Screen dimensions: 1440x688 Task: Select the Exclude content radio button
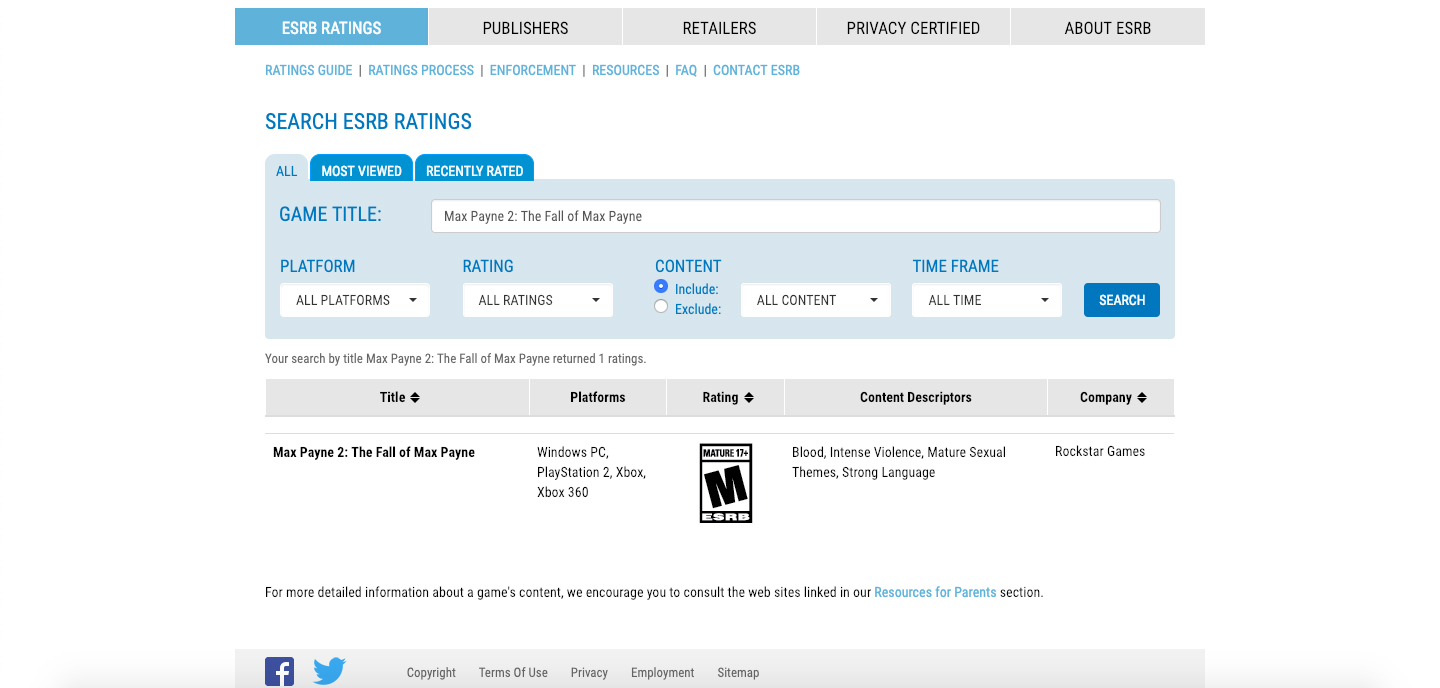tap(661, 307)
